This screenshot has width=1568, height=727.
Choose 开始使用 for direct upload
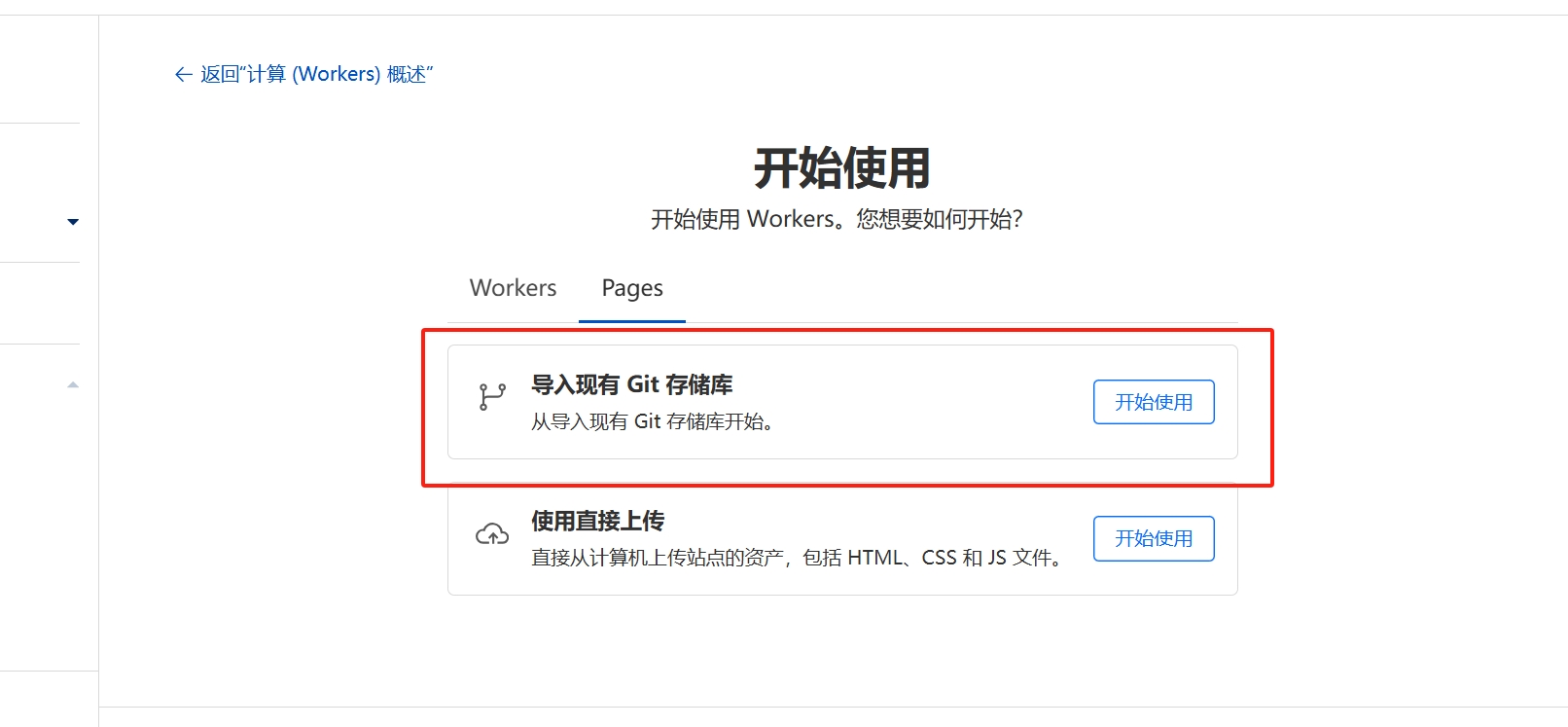pos(1154,538)
